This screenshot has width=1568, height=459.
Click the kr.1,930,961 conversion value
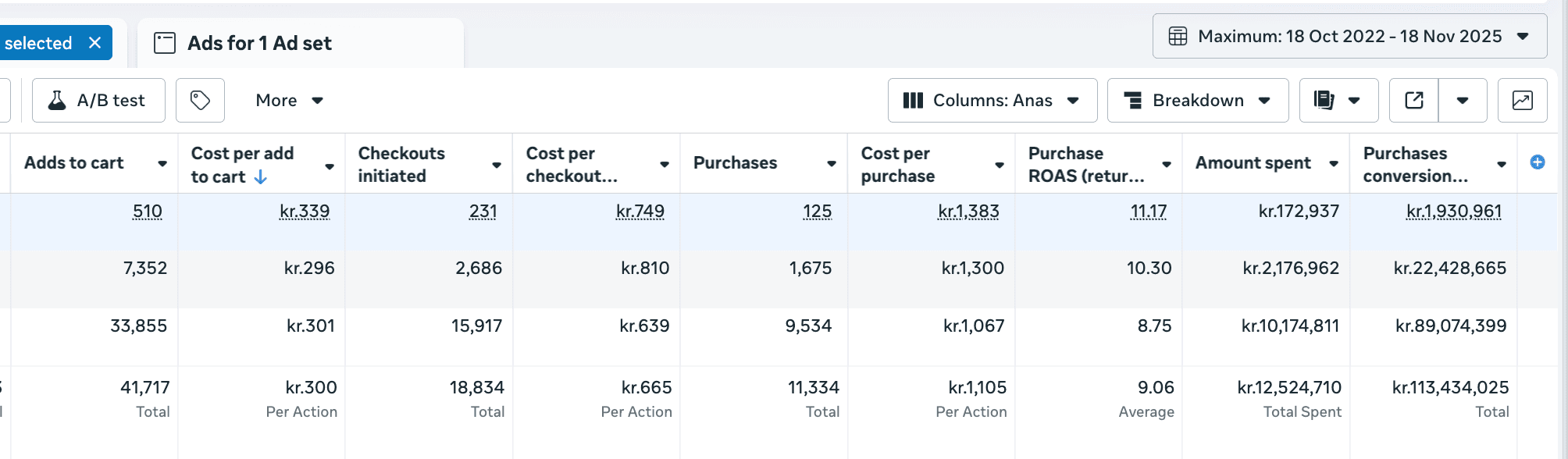(x=1453, y=212)
